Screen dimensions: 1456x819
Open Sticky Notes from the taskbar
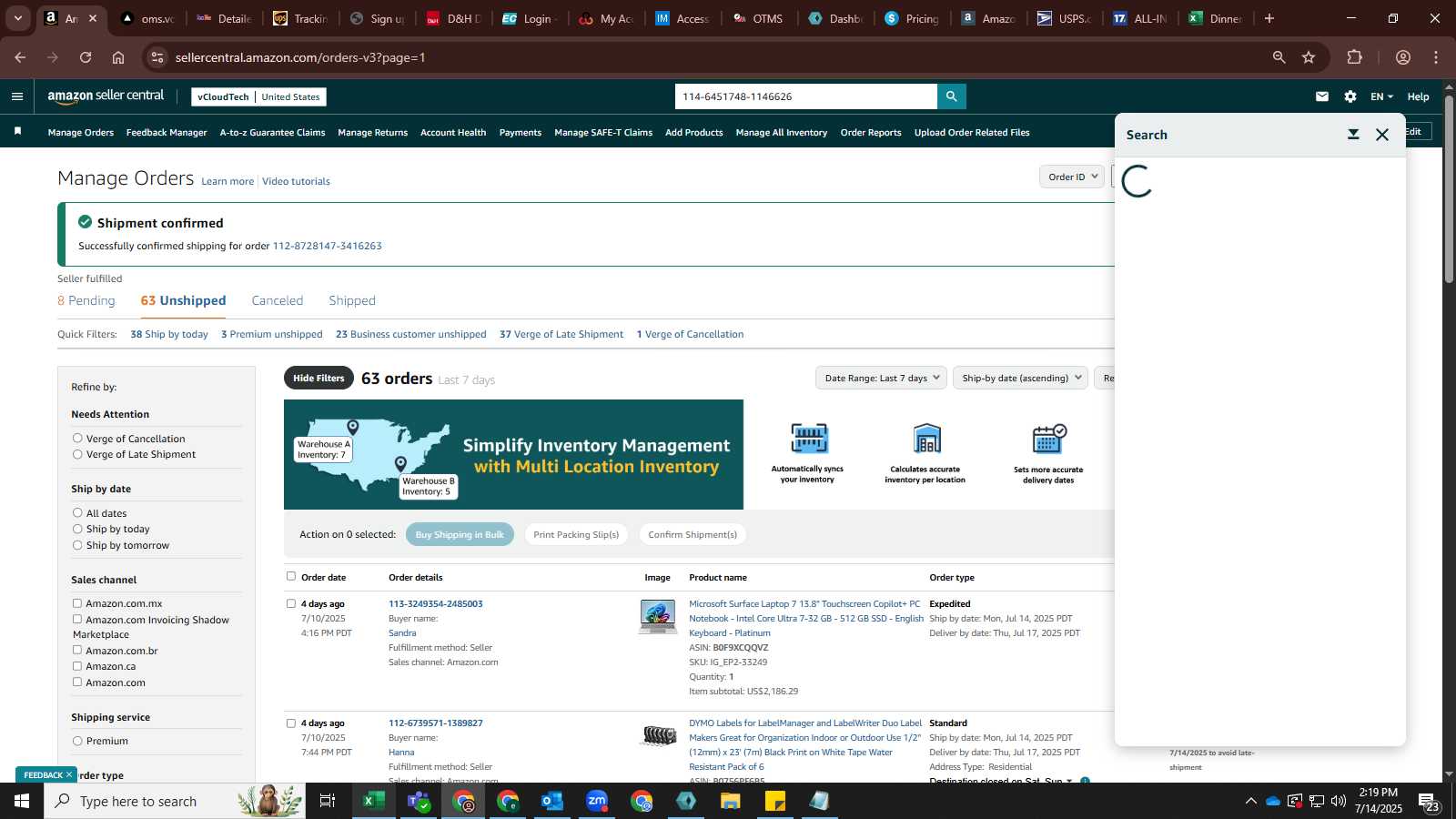775,801
